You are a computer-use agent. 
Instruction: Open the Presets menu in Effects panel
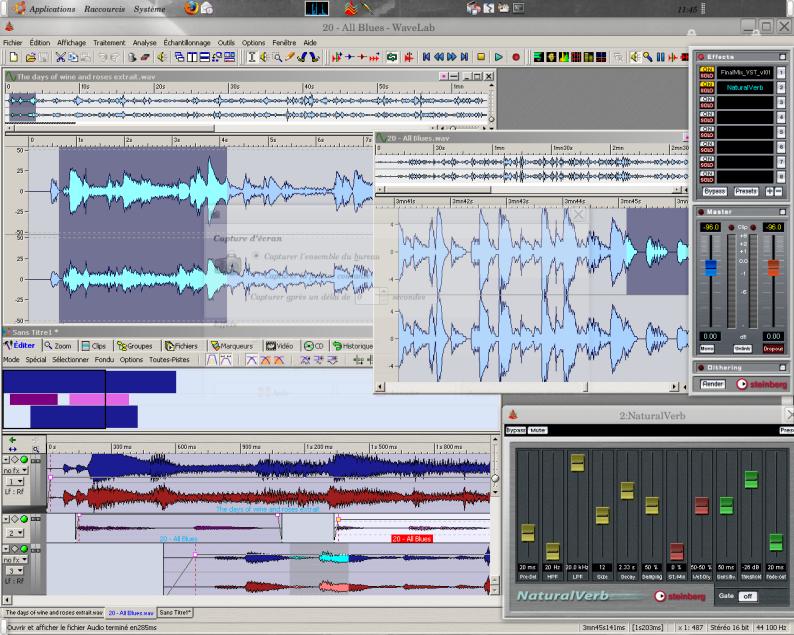coord(745,191)
